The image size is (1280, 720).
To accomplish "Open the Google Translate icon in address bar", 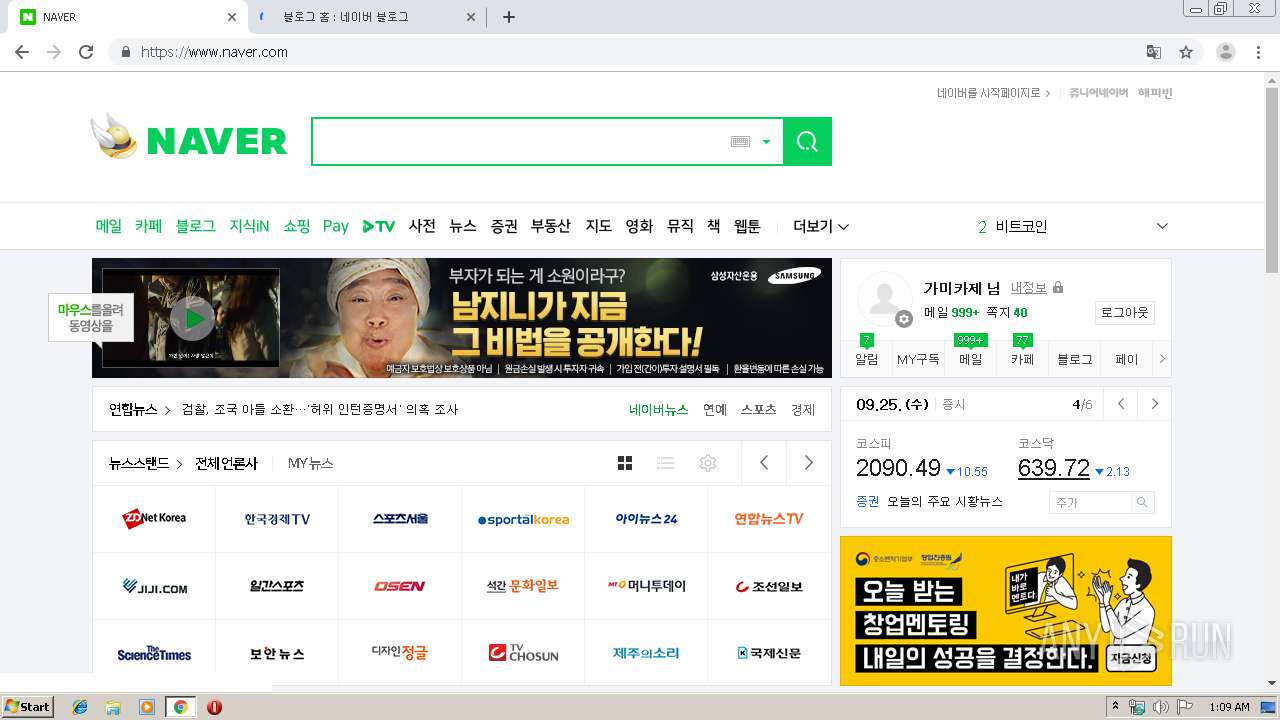I will coord(1154,52).
